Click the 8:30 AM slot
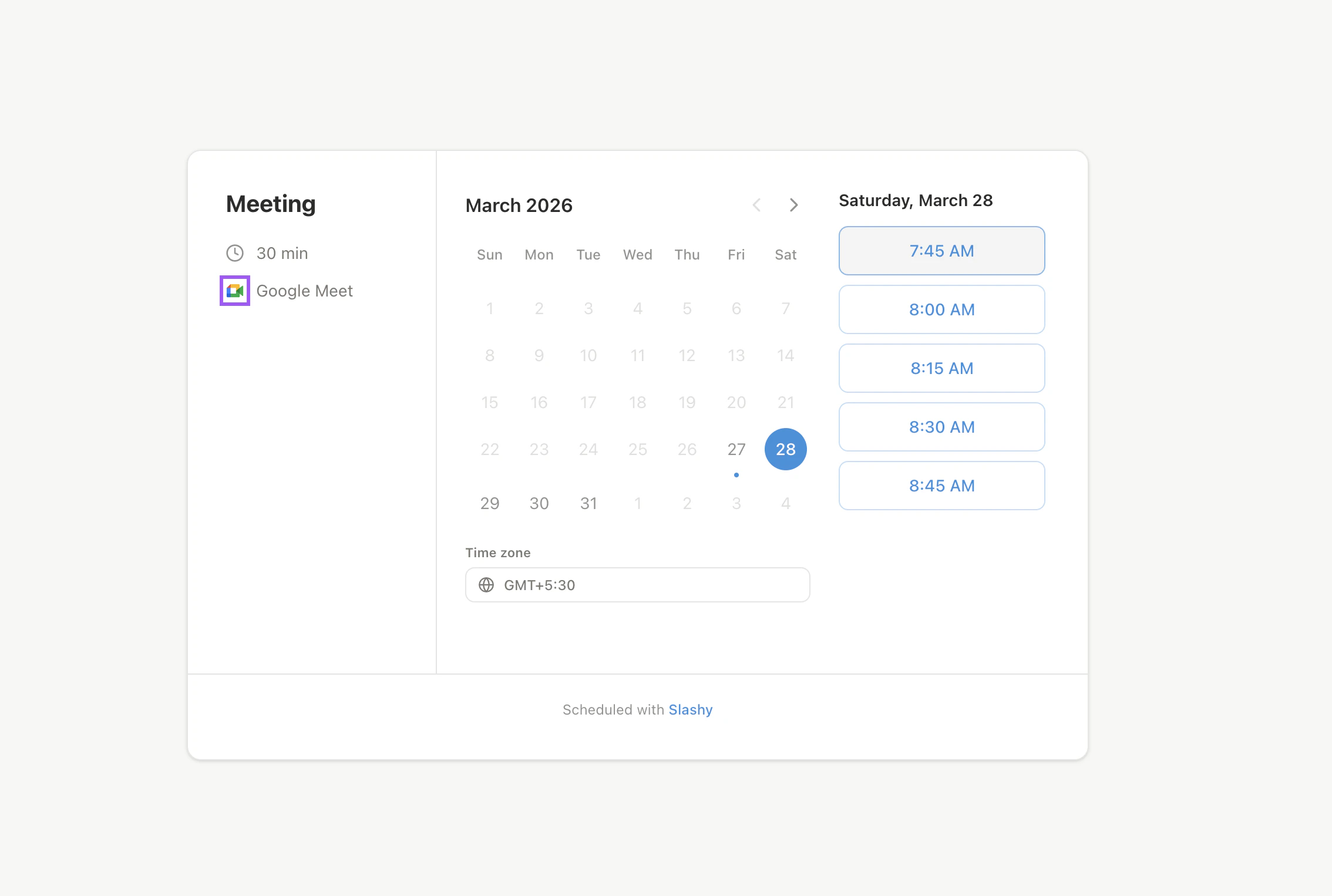 point(941,427)
